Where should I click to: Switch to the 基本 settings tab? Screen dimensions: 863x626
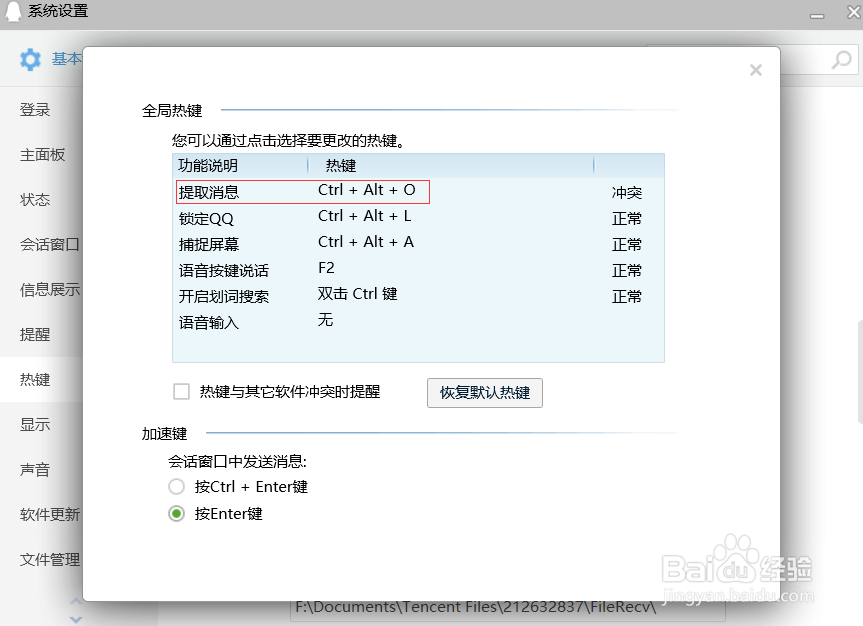(x=67, y=59)
